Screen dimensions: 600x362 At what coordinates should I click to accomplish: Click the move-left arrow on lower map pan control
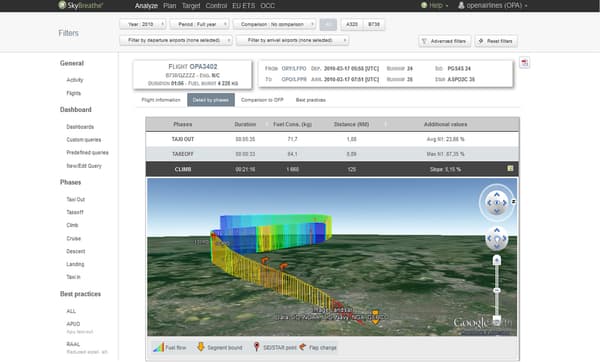tap(489, 238)
